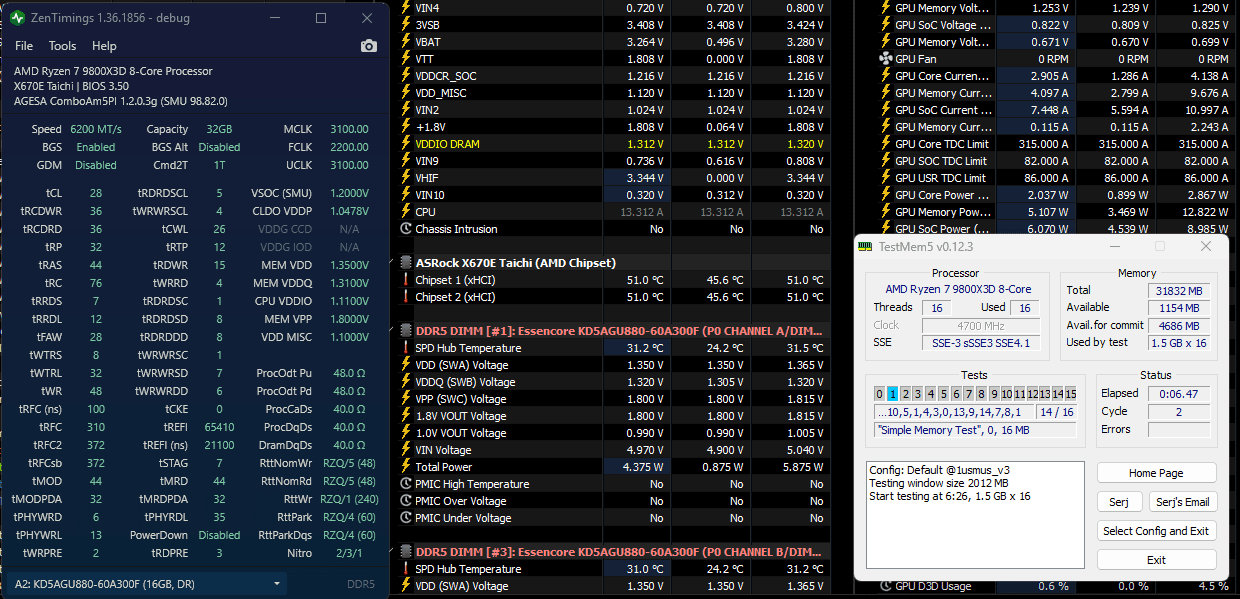Click the TestMem5 title bar app icon

click(867, 246)
